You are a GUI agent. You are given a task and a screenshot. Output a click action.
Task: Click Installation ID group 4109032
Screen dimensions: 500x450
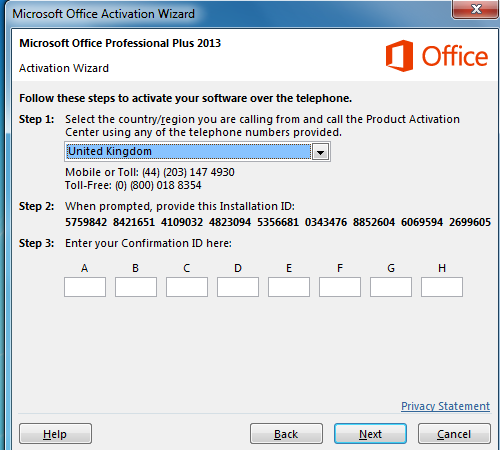(x=182, y=222)
